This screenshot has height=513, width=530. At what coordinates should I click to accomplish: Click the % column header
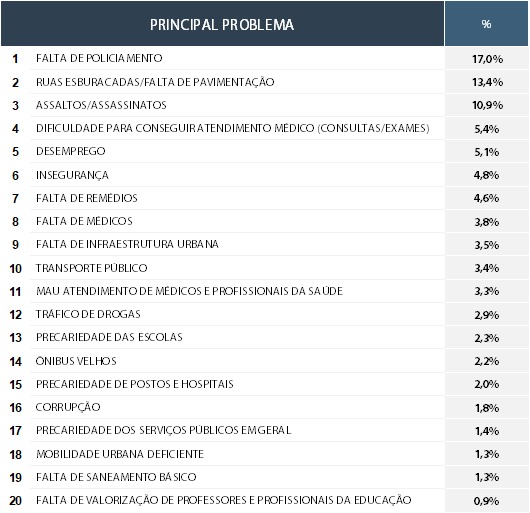(x=486, y=24)
